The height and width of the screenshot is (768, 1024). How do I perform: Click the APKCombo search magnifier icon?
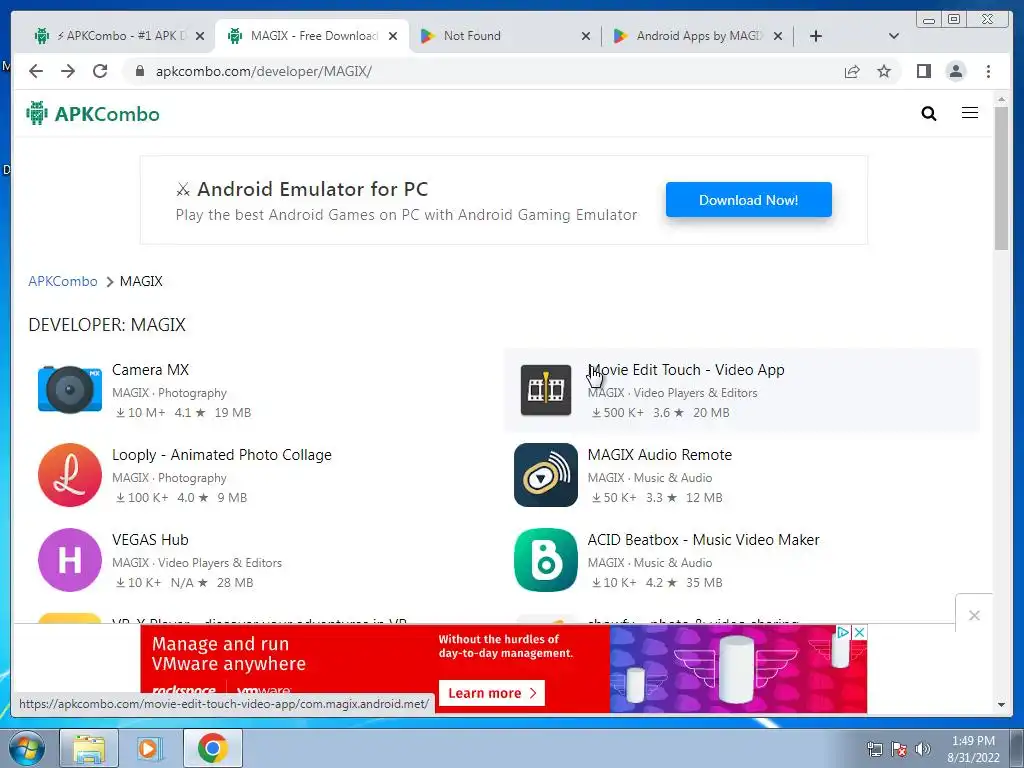point(929,114)
